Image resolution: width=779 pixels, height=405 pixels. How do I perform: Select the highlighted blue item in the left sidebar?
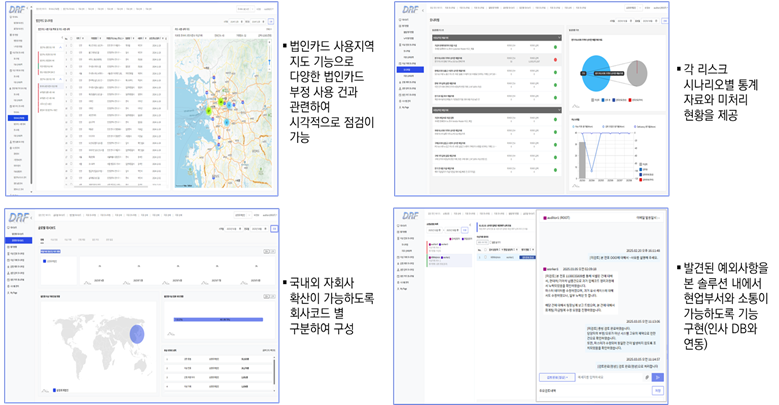(19, 117)
